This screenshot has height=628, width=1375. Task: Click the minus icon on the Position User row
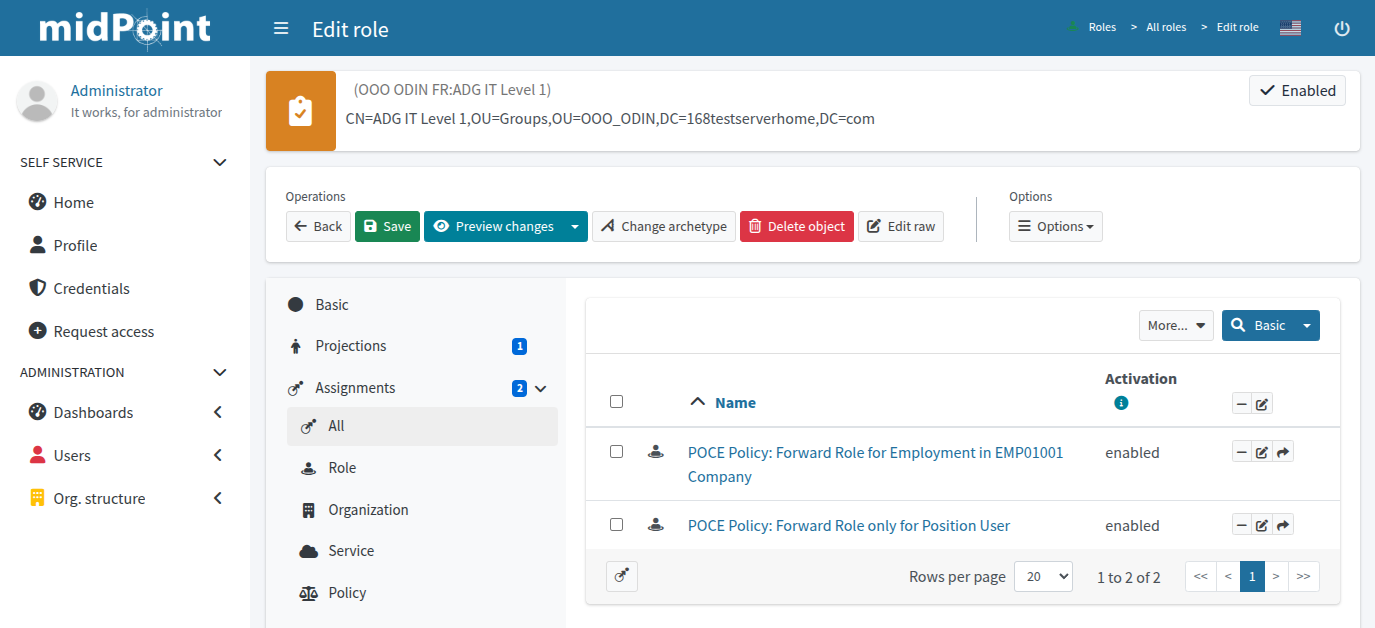click(x=1242, y=525)
